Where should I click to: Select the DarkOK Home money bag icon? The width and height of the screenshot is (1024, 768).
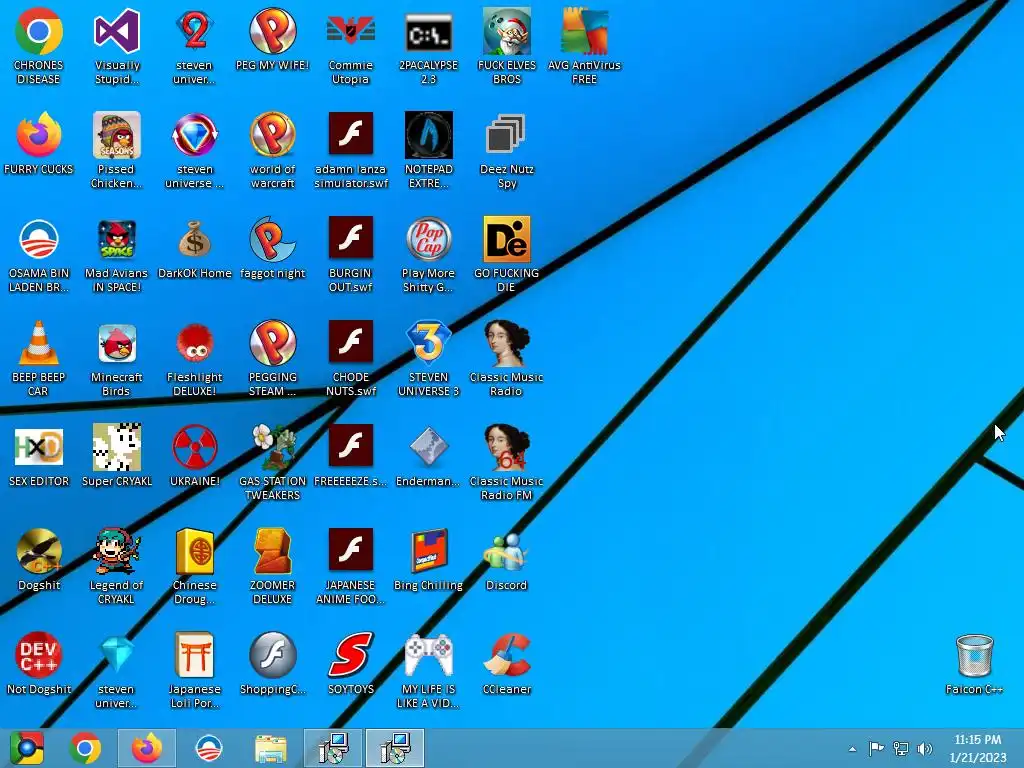pos(195,239)
